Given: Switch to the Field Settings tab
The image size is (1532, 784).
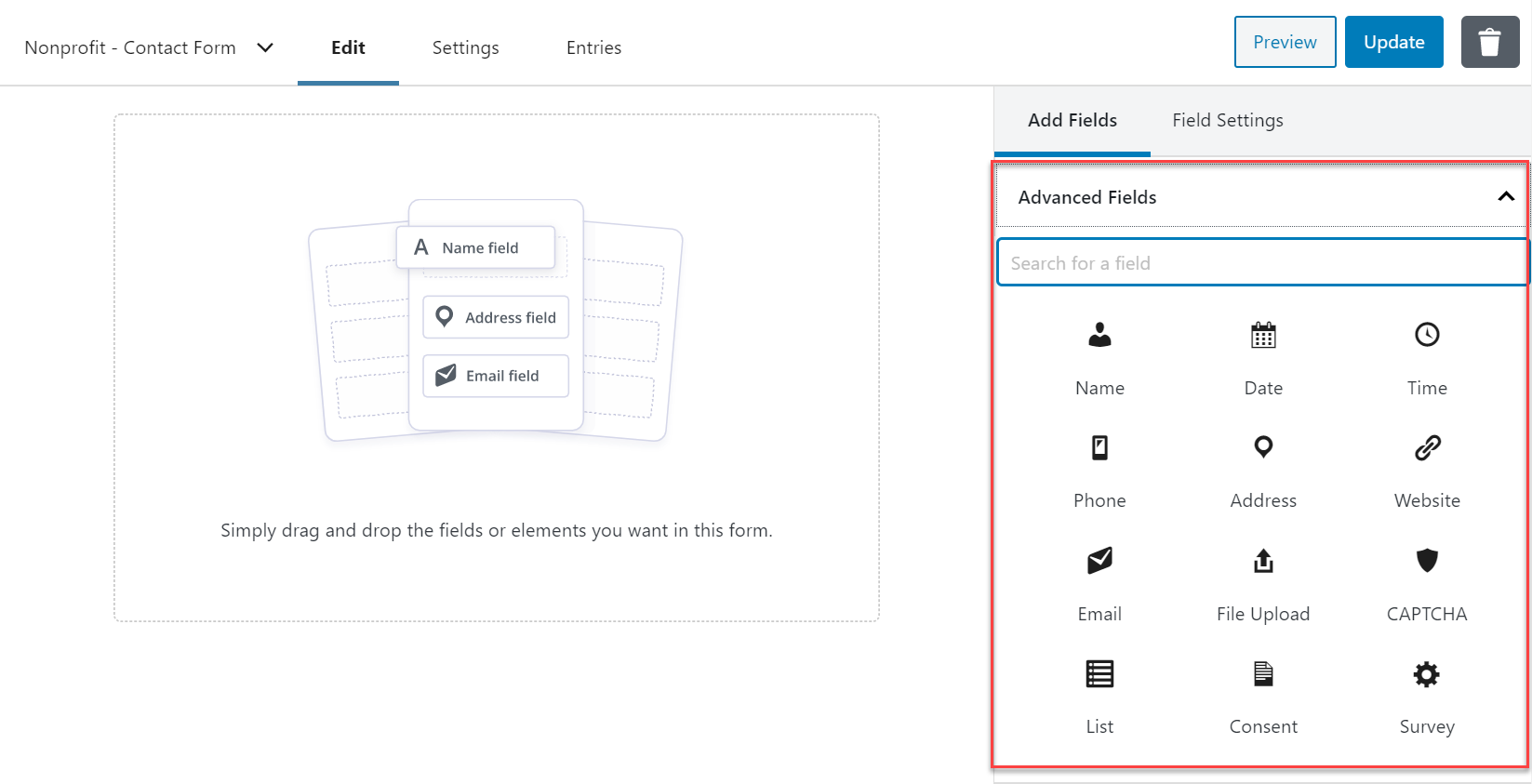Looking at the screenshot, I should pos(1228,120).
